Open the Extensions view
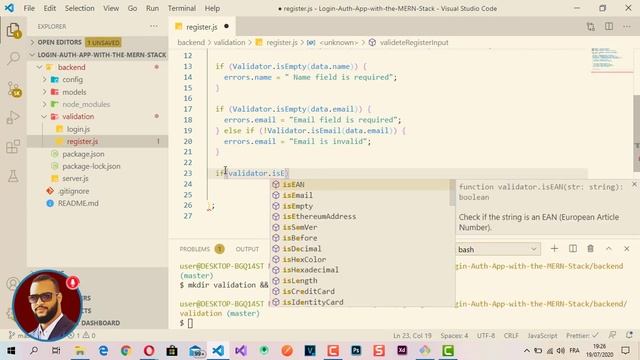The height and width of the screenshot is (360, 640). tap(13, 146)
